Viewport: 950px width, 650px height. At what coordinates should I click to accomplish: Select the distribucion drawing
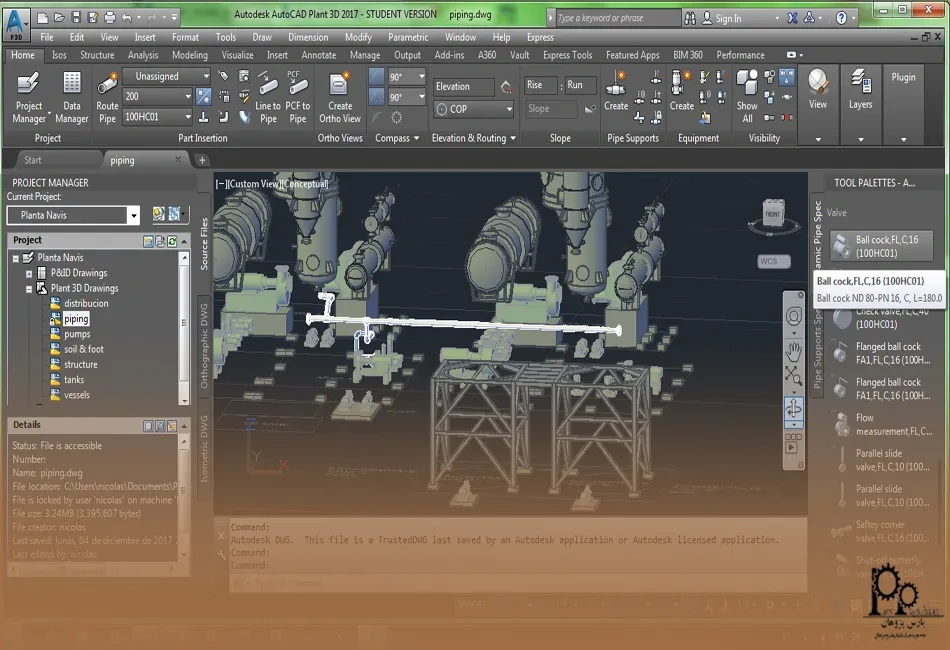point(86,303)
